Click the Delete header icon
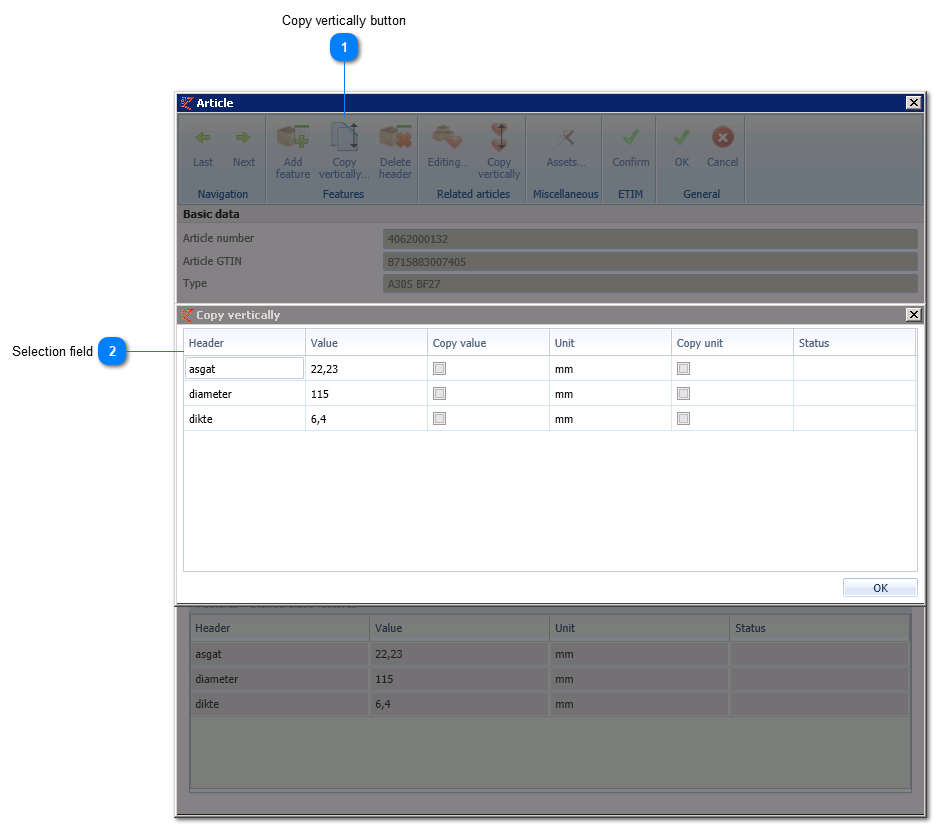The image size is (940, 827). click(x=395, y=137)
